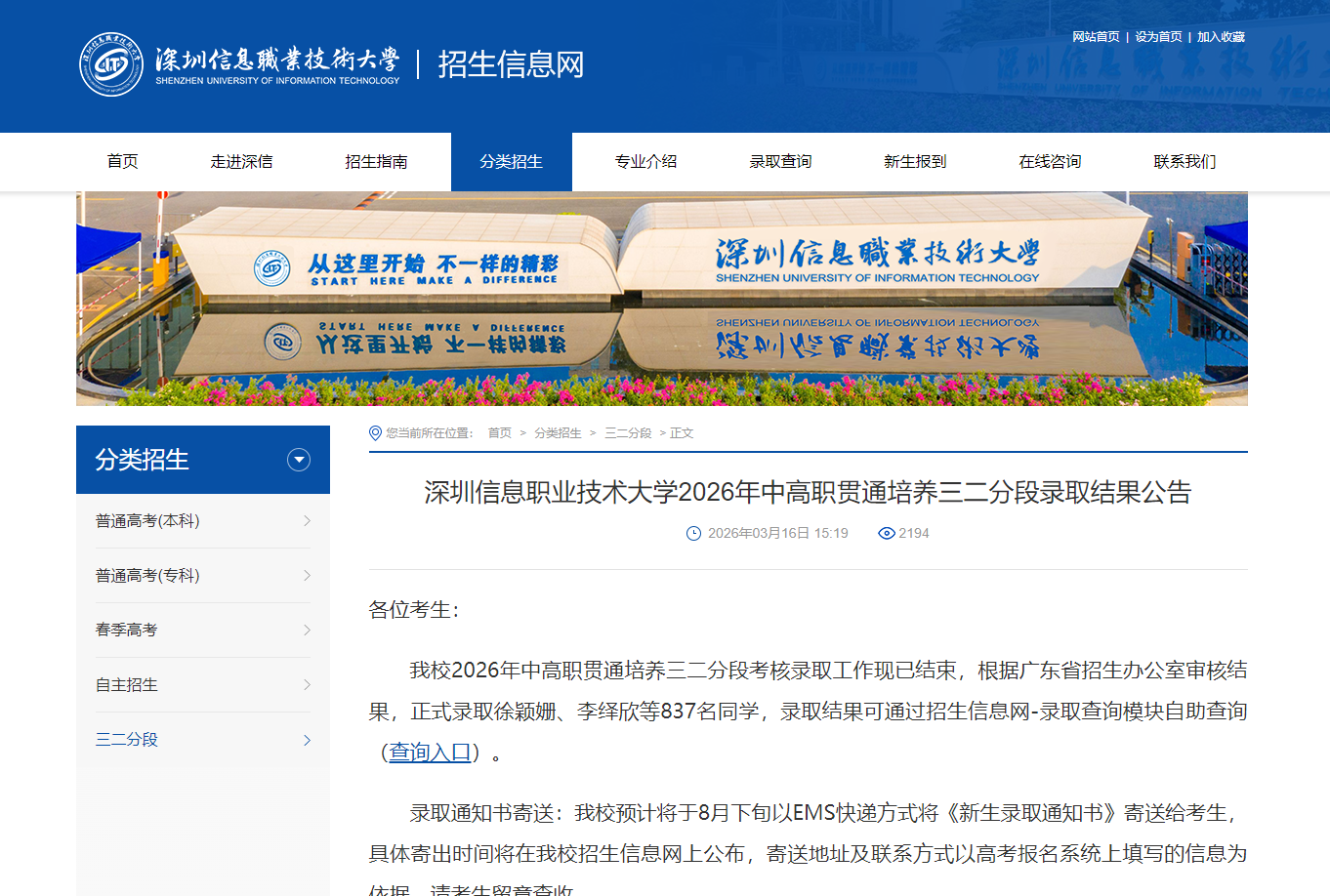This screenshot has width=1330, height=896.
Task: Click the chevron beside 春季高考
Action: click(x=308, y=630)
